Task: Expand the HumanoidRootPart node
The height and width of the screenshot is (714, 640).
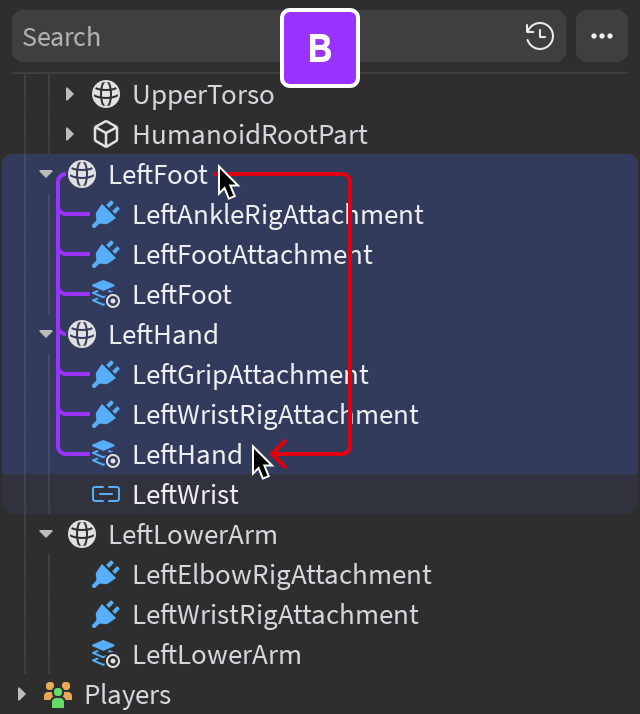Action: tap(69, 134)
